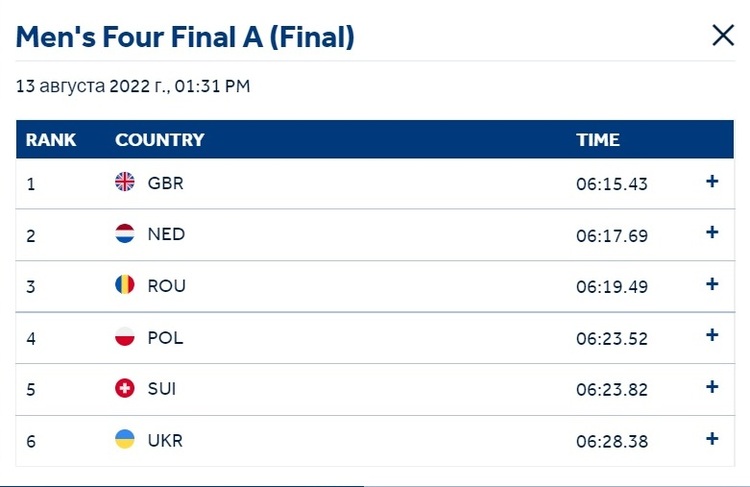The height and width of the screenshot is (487, 750).
Task: Click the TIME column header
Action: [x=598, y=140]
